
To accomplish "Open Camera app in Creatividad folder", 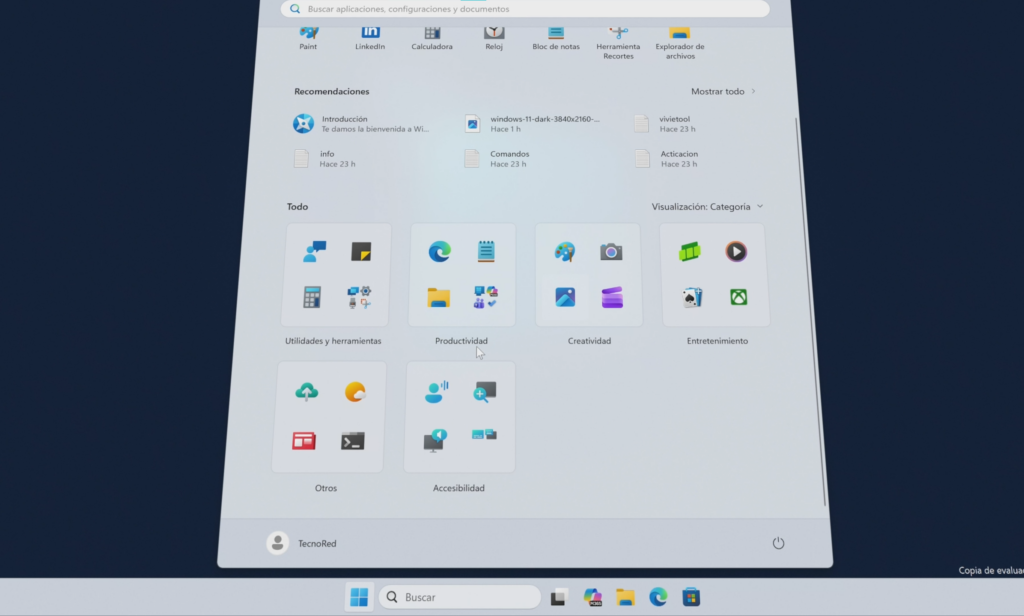I will click(x=611, y=251).
